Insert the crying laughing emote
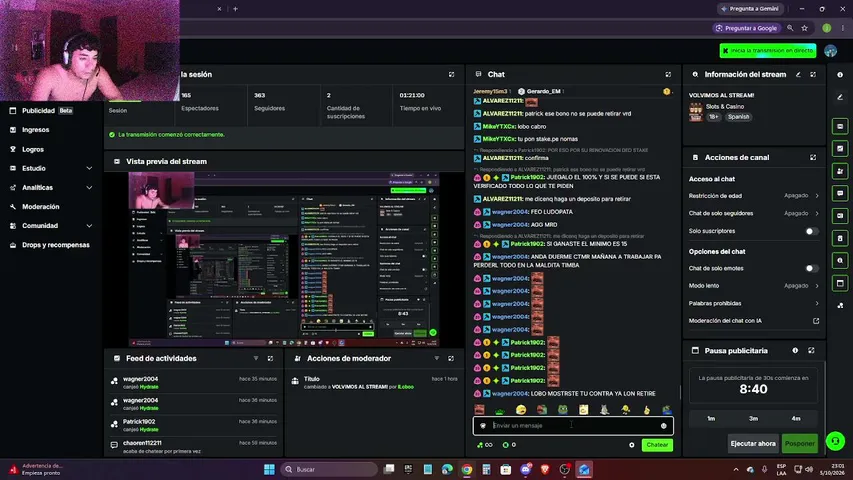853x480 pixels. point(521,409)
